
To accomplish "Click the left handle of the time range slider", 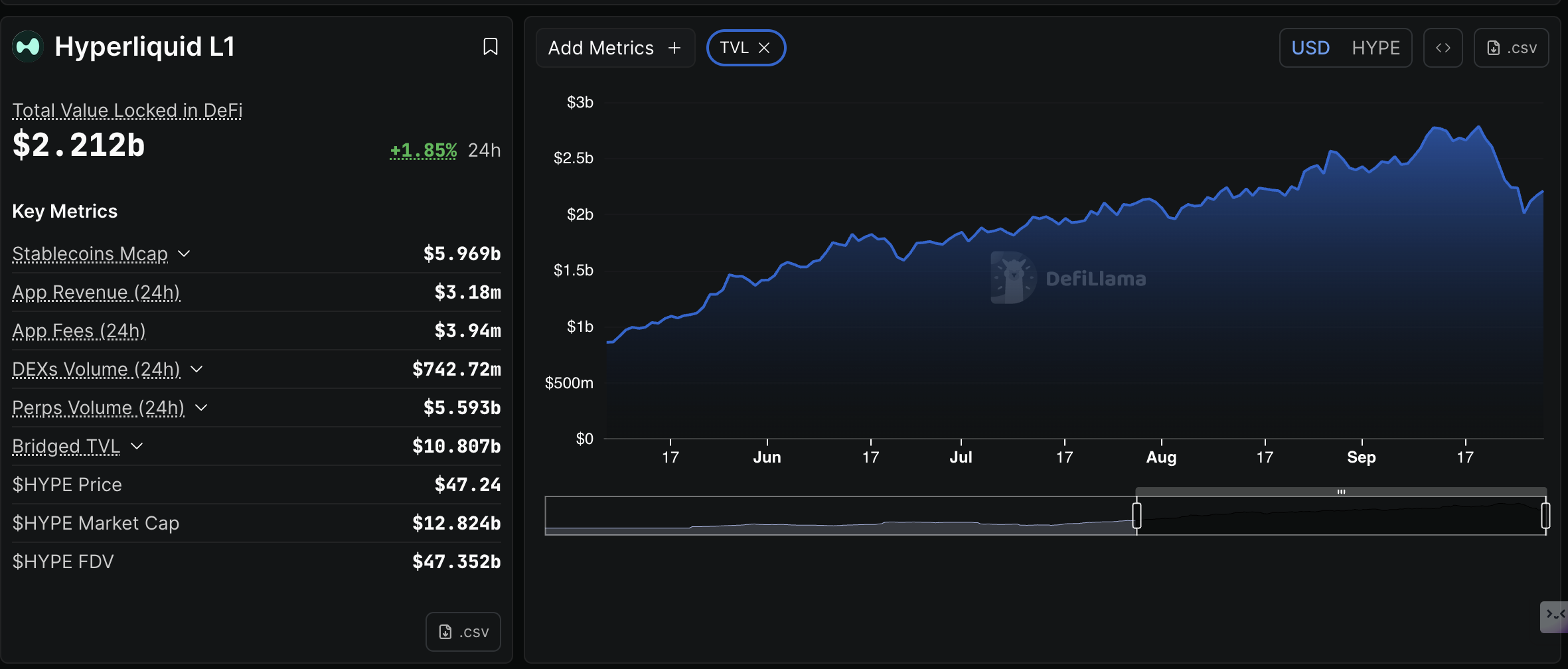I will tap(1137, 516).
